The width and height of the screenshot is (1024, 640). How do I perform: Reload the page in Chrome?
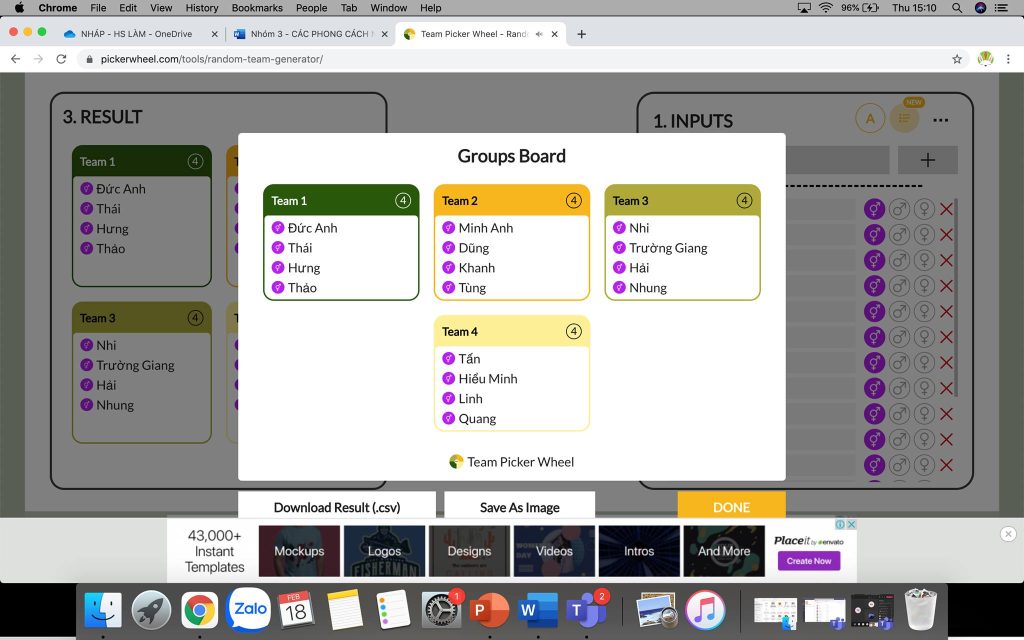pyautogui.click(x=62, y=59)
